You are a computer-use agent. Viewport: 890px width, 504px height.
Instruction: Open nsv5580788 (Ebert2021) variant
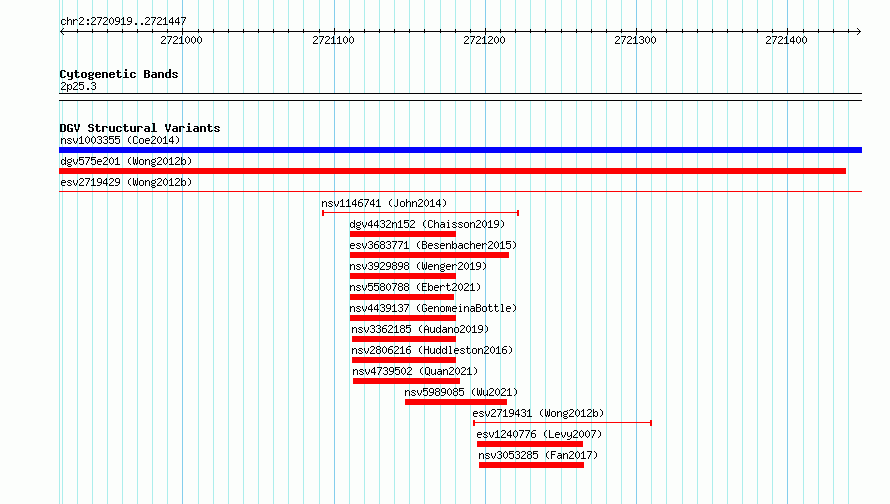pos(415,287)
